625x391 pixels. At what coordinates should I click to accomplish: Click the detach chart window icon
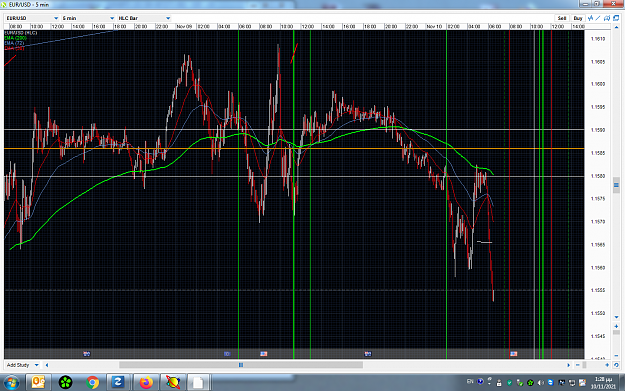click(x=616, y=18)
